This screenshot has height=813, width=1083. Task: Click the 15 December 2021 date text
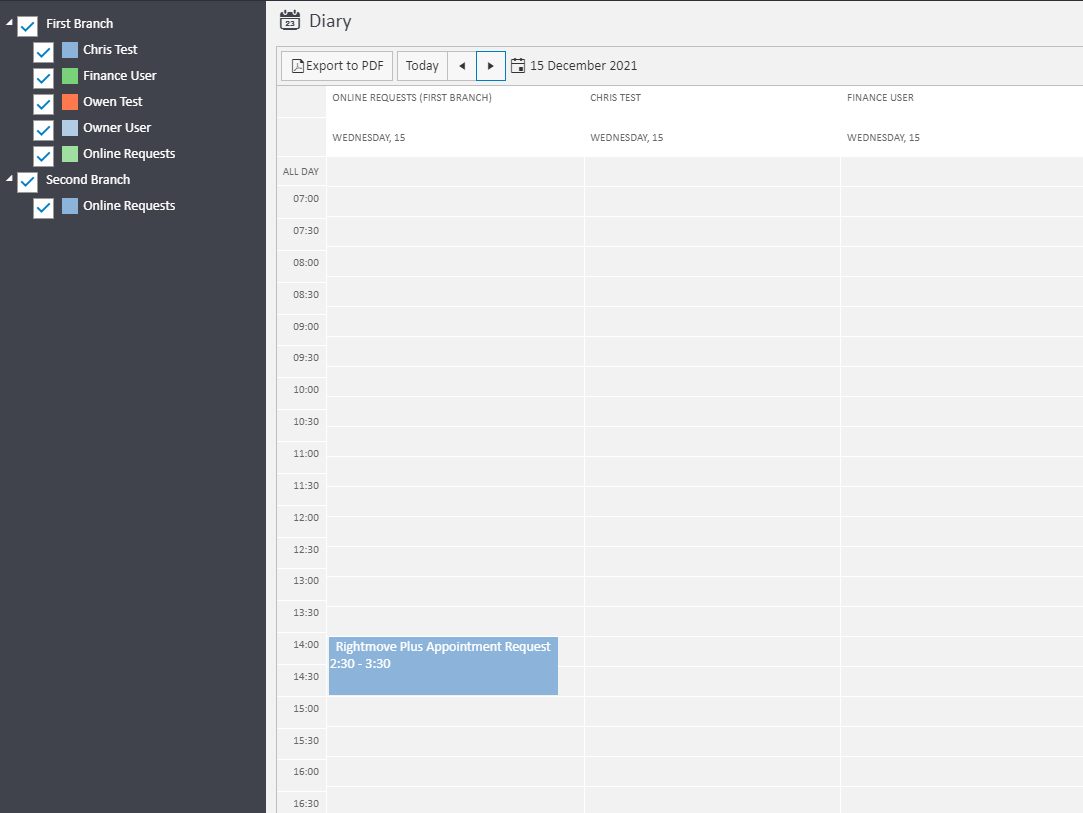[x=583, y=66]
